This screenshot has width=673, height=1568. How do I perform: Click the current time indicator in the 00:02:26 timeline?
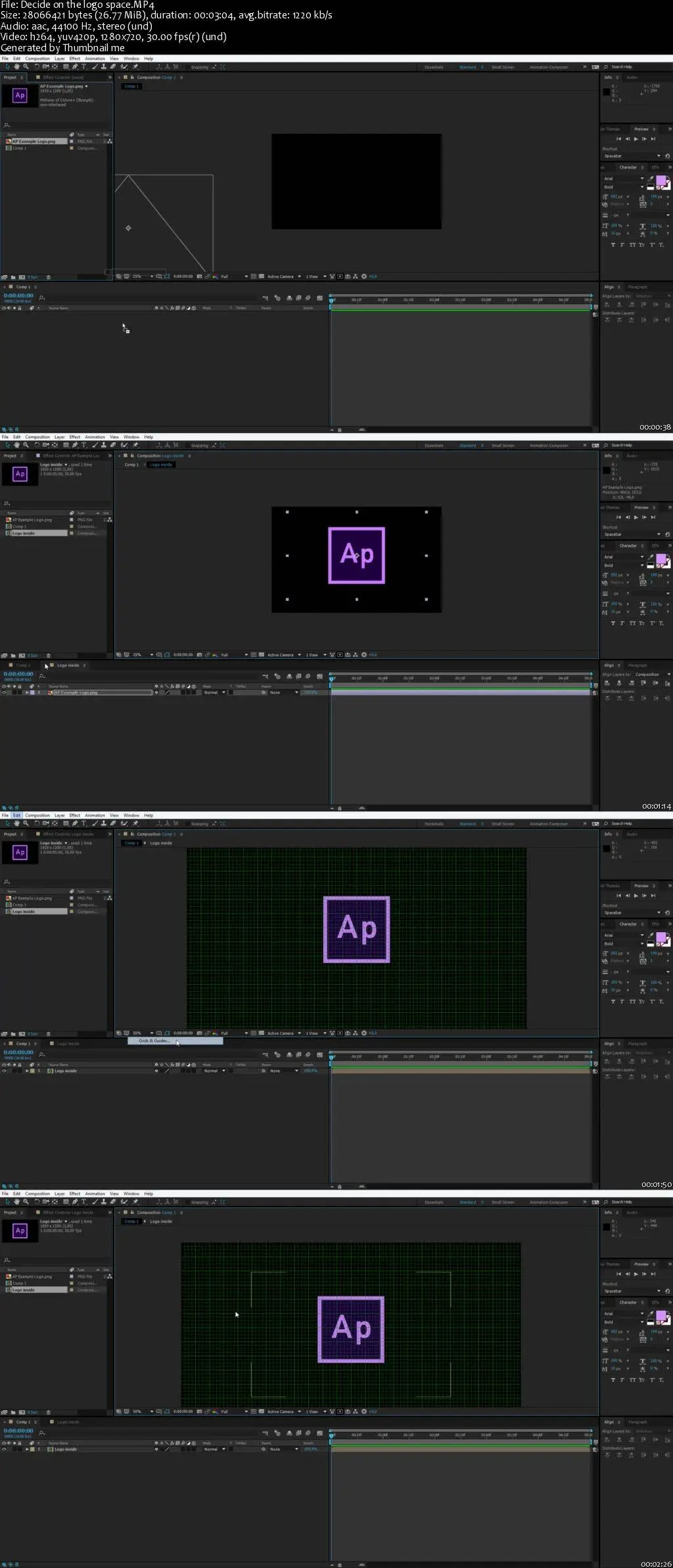331,1436
